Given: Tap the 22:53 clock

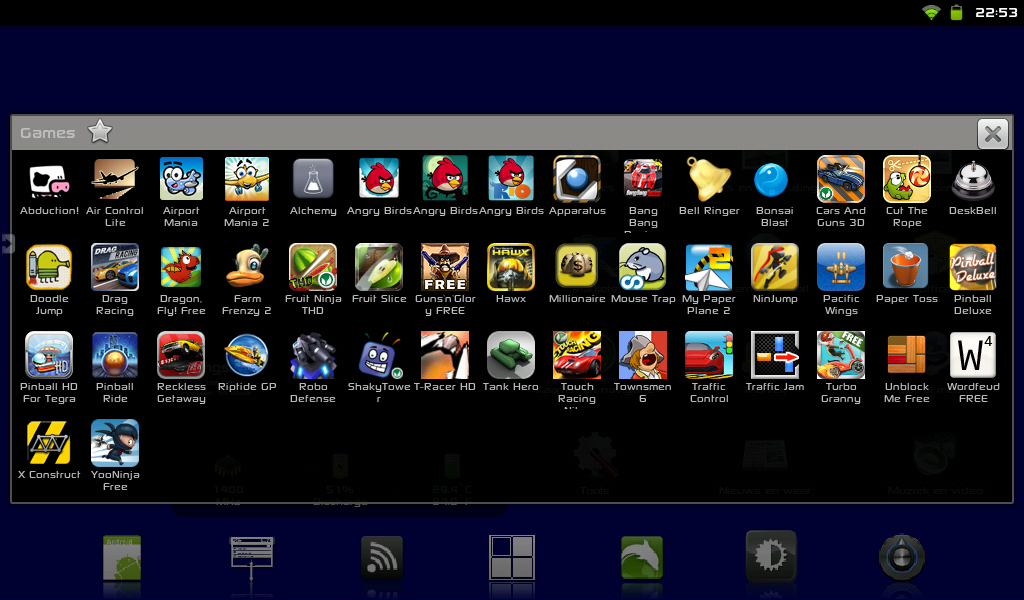Looking at the screenshot, I should click(996, 12).
